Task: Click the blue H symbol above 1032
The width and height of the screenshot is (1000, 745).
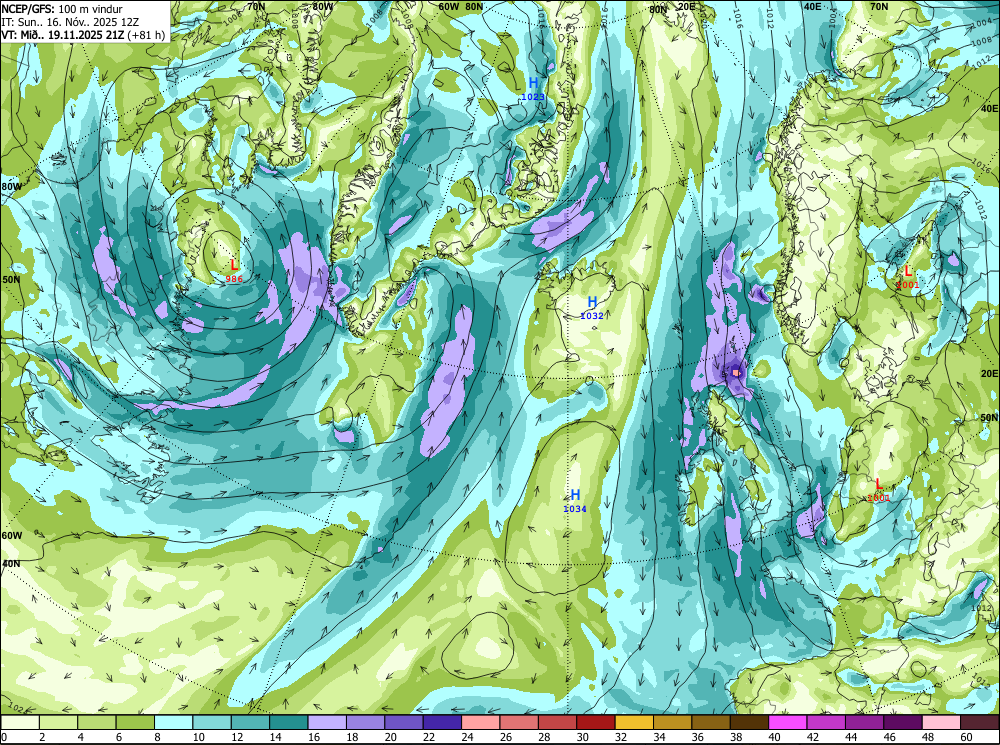Action: tap(592, 302)
